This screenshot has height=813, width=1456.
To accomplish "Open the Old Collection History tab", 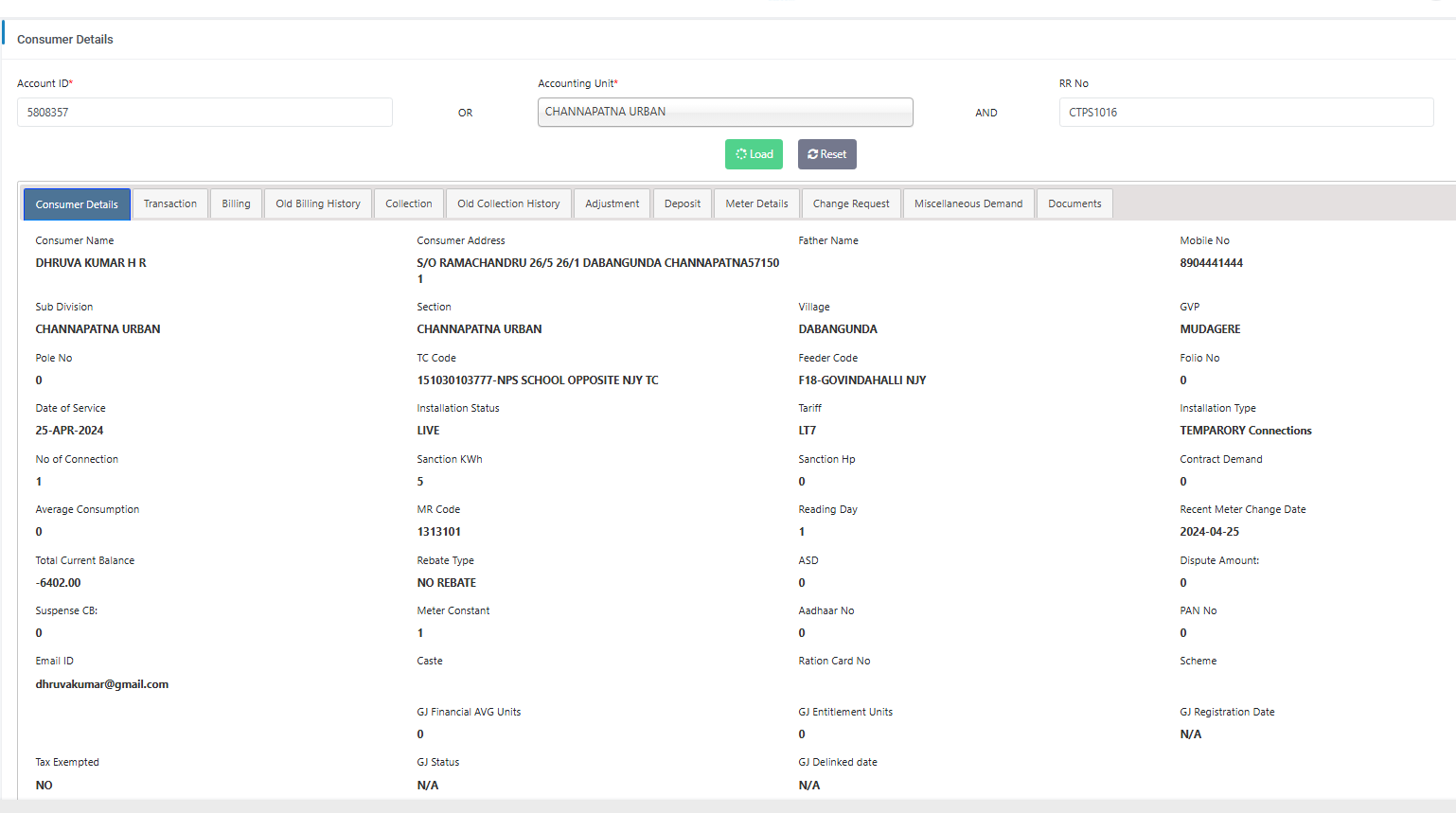I will pyautogui.click(x=508, y=203).
